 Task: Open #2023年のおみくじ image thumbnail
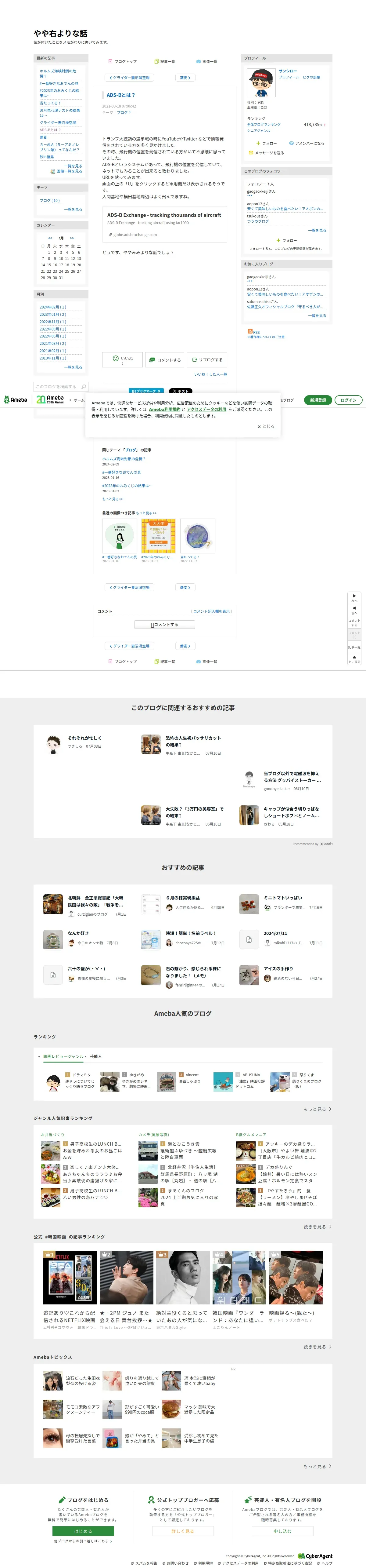coord(159,536)
